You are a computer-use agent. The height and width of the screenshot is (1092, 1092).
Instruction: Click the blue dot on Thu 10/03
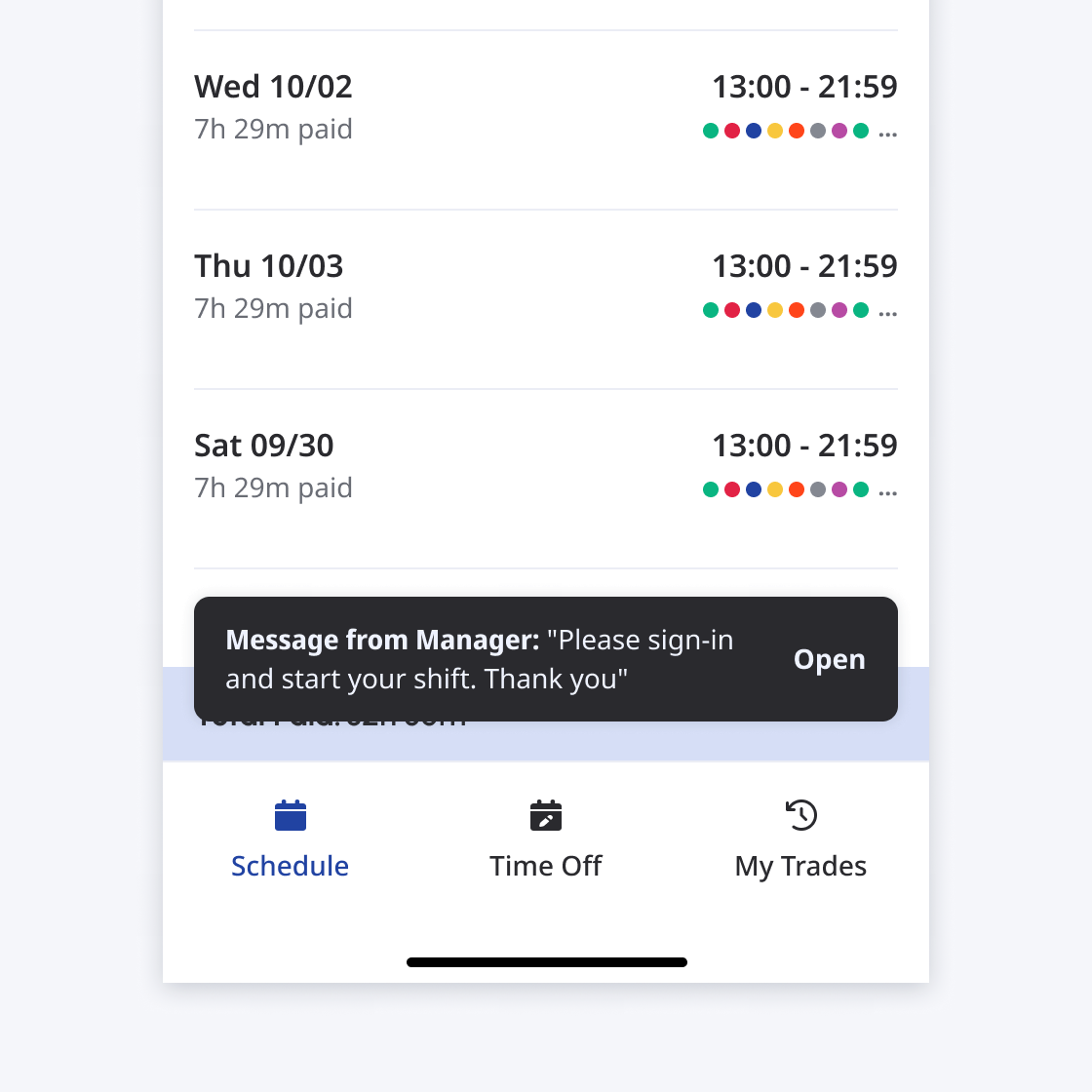754,310
